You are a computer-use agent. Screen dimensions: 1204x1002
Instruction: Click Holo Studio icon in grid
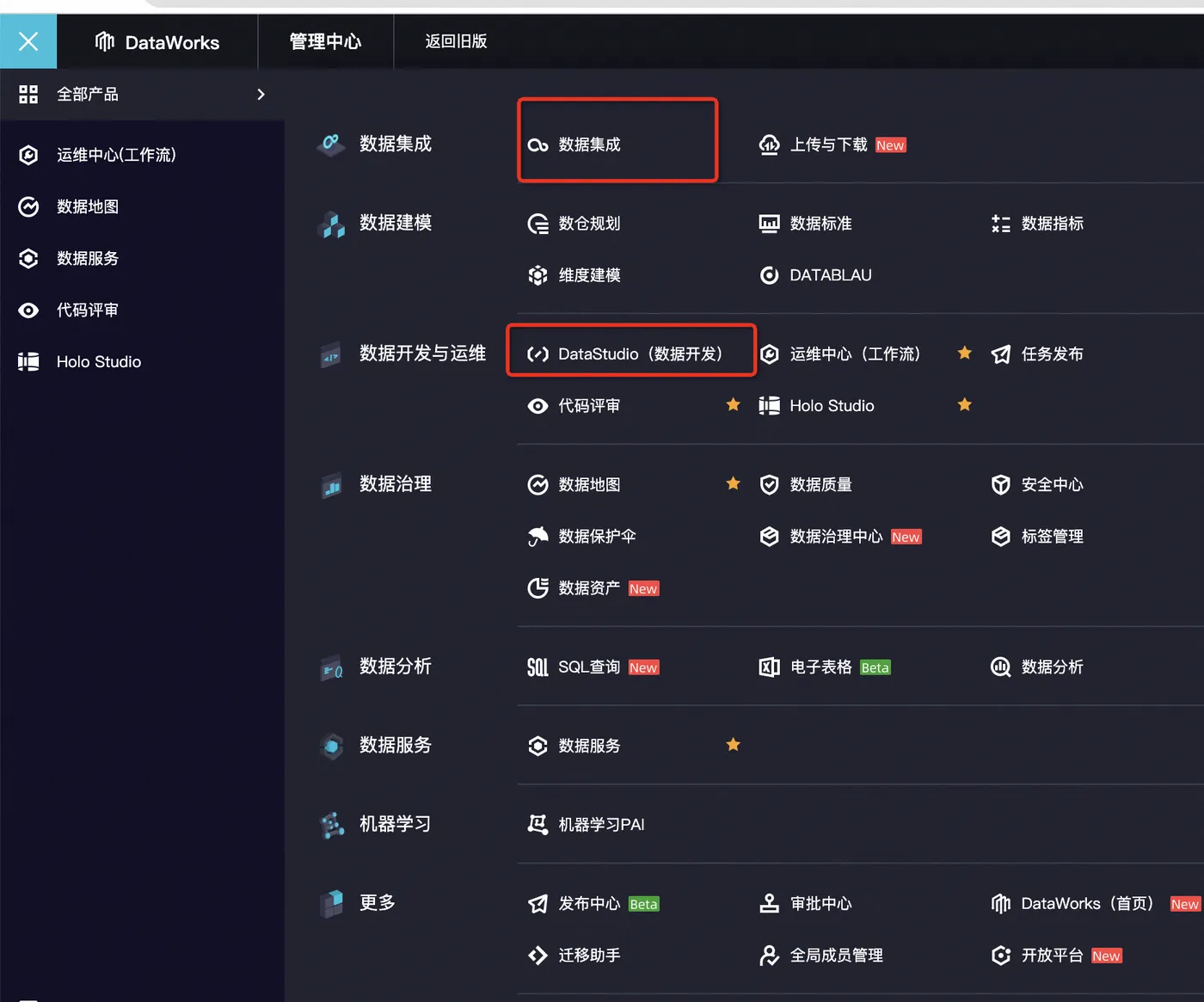tap(769, 406)
